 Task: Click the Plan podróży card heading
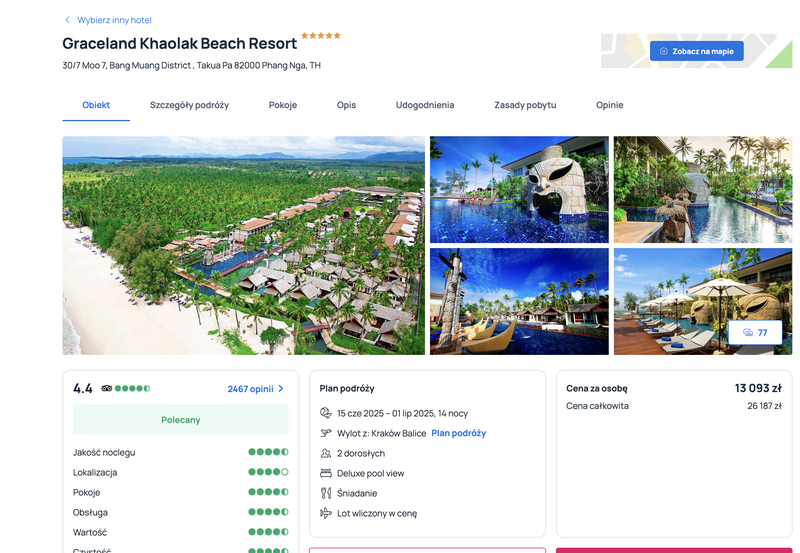coord(347,389)
